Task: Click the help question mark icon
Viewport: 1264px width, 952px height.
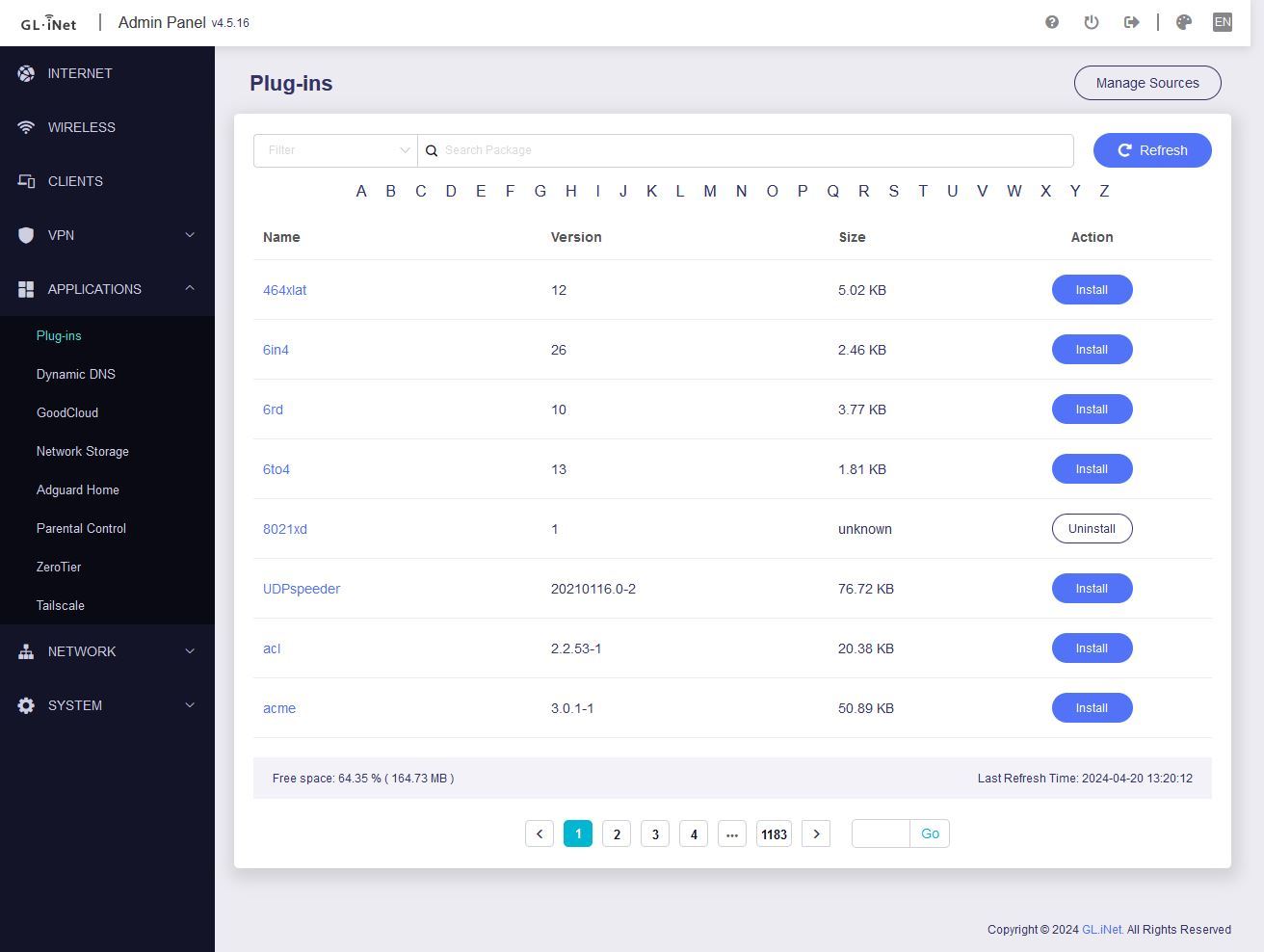Action: (1052, 22)
